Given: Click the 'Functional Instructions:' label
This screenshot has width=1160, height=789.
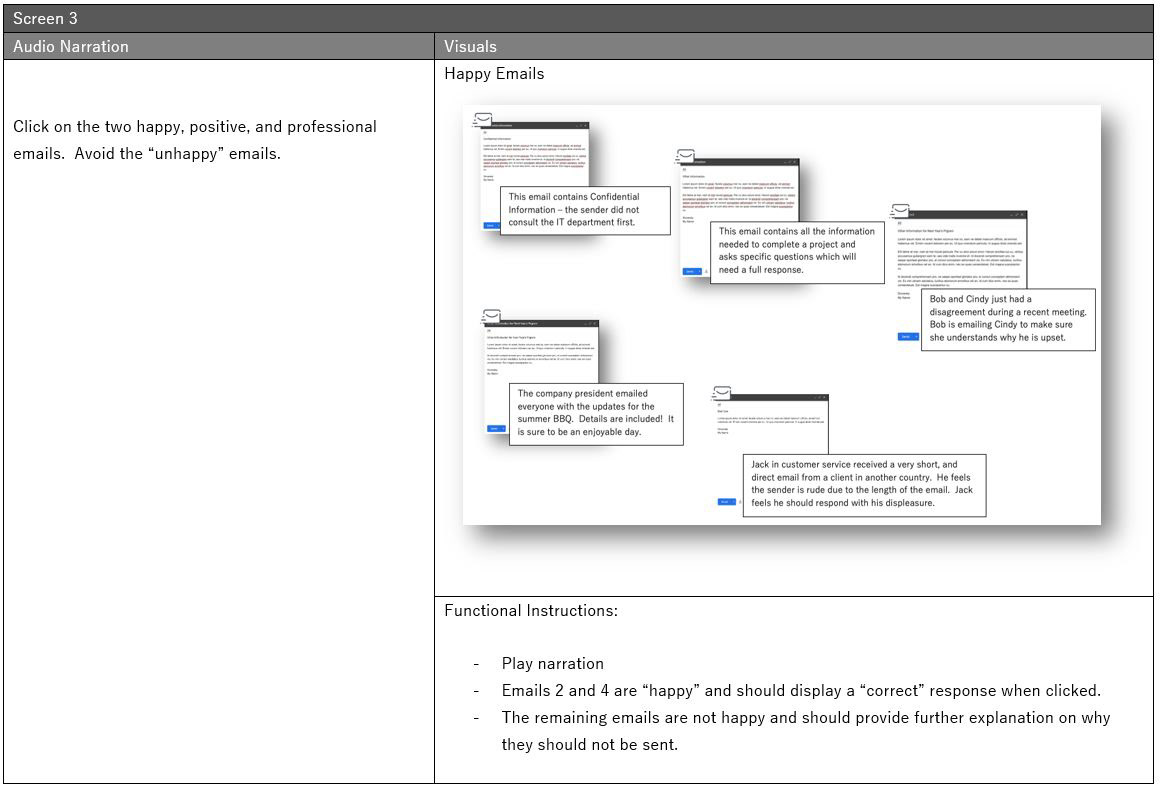Looking at the screenshot, I should [x=530, y=611].
